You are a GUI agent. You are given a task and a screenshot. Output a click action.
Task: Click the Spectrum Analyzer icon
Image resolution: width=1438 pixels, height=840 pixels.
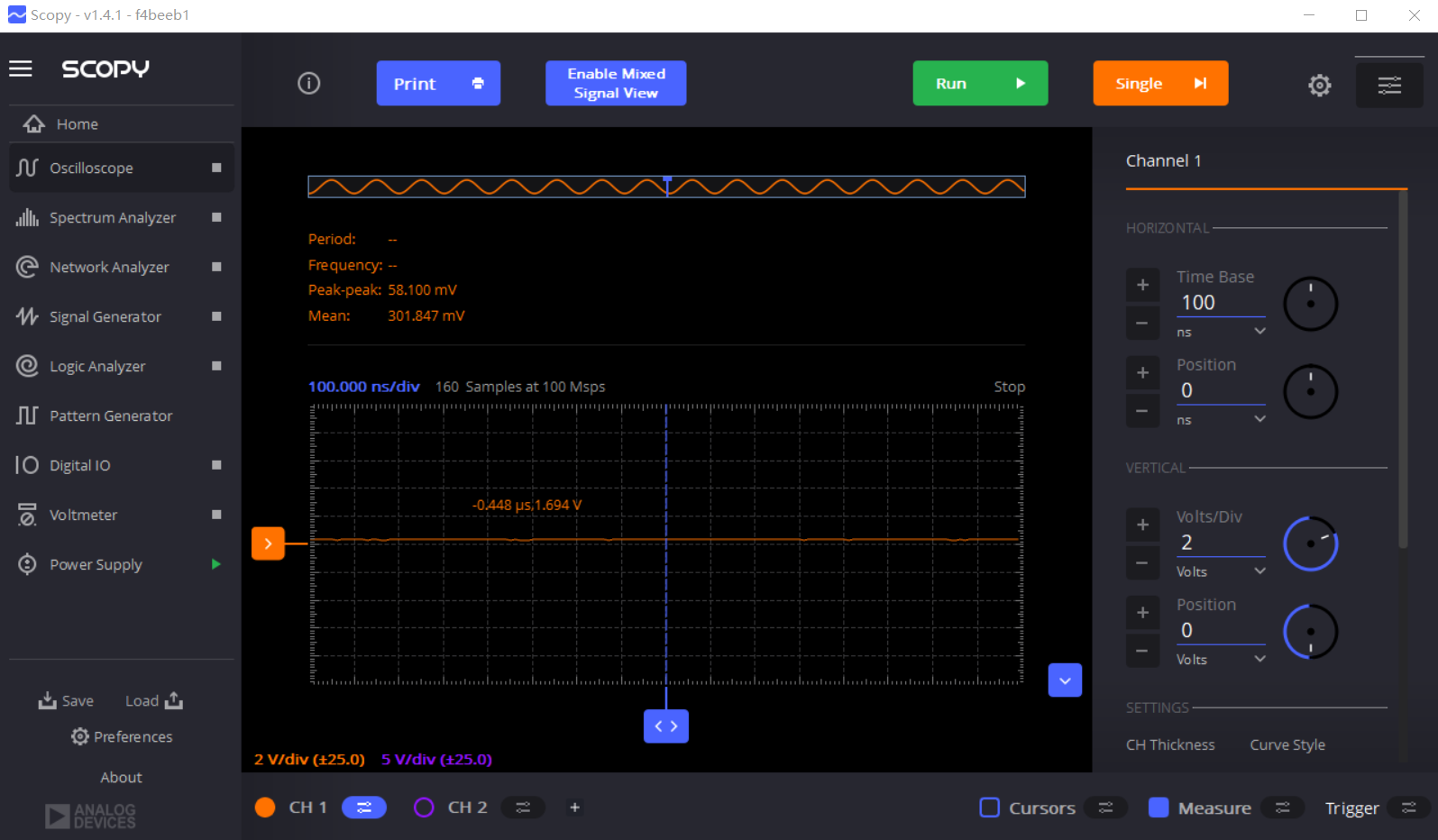coord(27,217)
